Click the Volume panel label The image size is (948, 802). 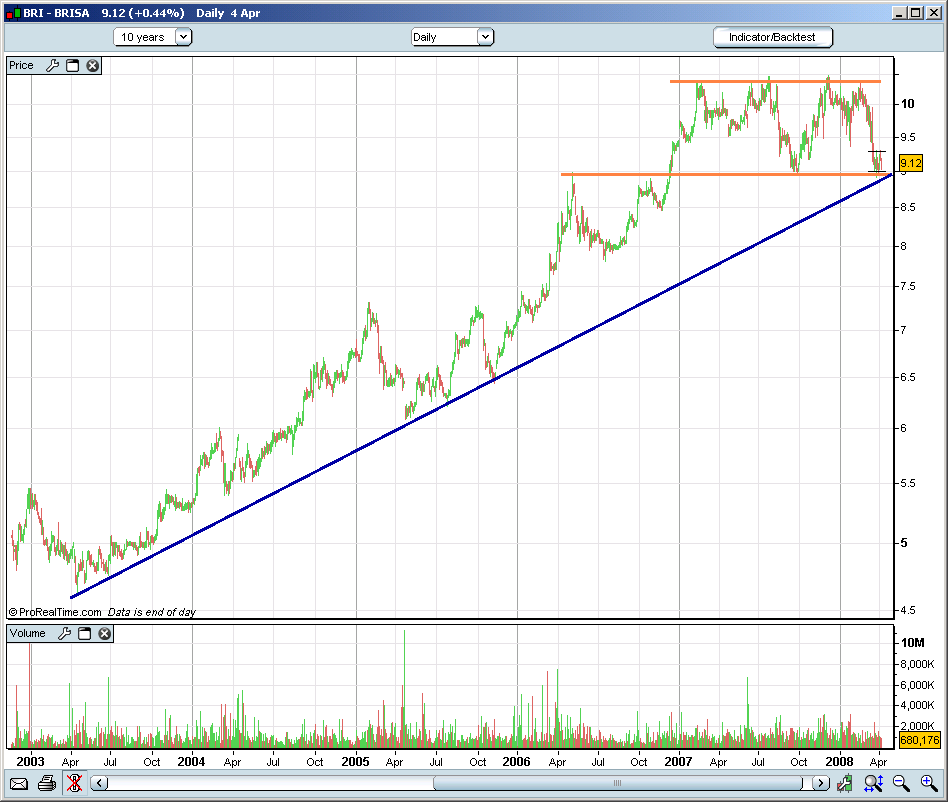click(27, 633)
